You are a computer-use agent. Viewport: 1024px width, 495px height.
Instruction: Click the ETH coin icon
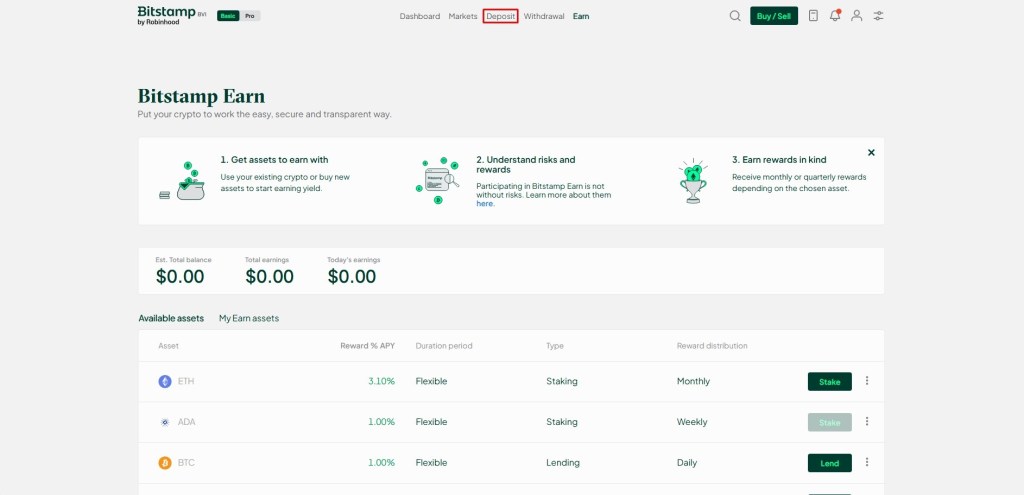coord(165,381)
